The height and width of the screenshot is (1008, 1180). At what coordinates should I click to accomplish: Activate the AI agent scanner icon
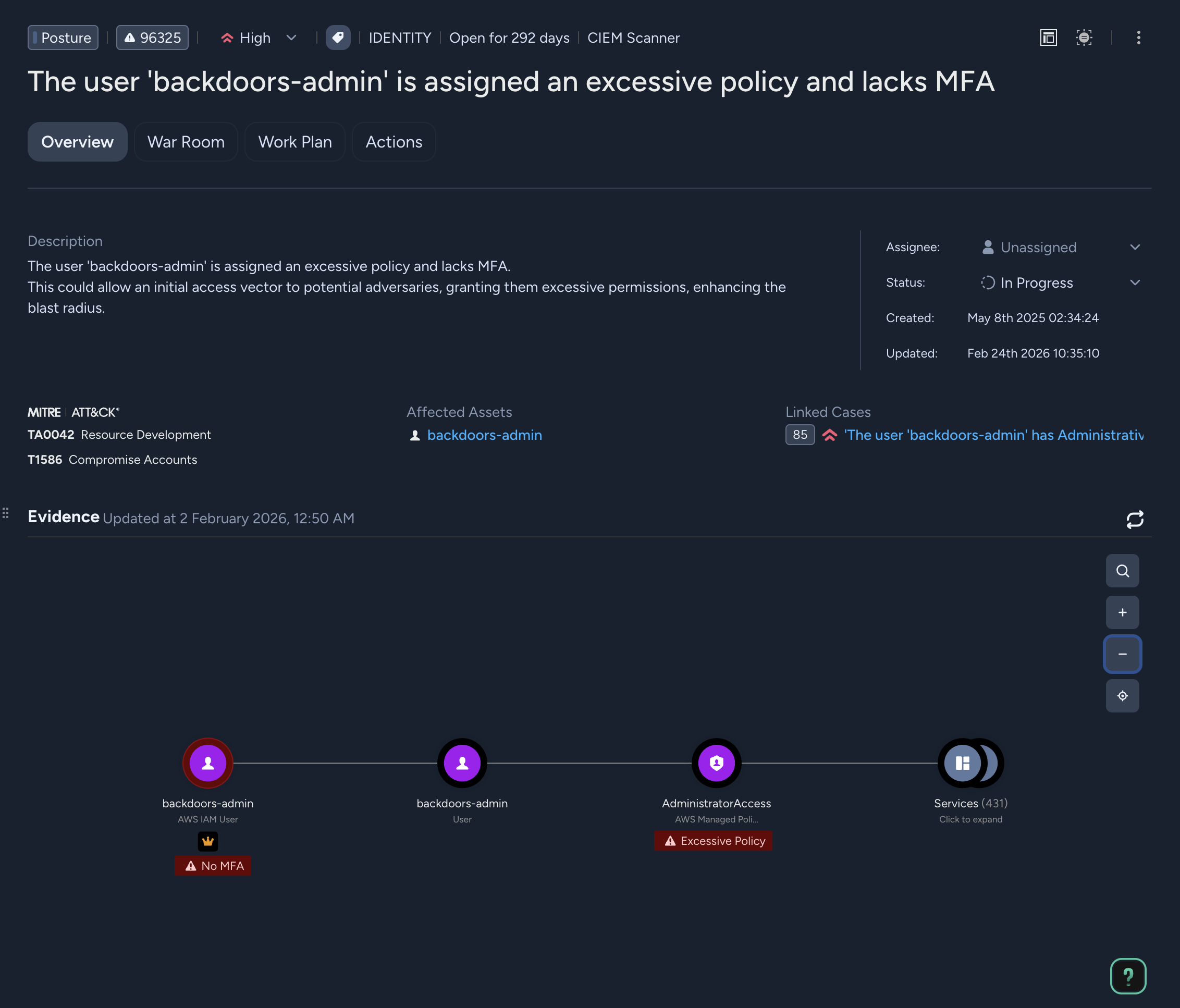pos(1084,38)
